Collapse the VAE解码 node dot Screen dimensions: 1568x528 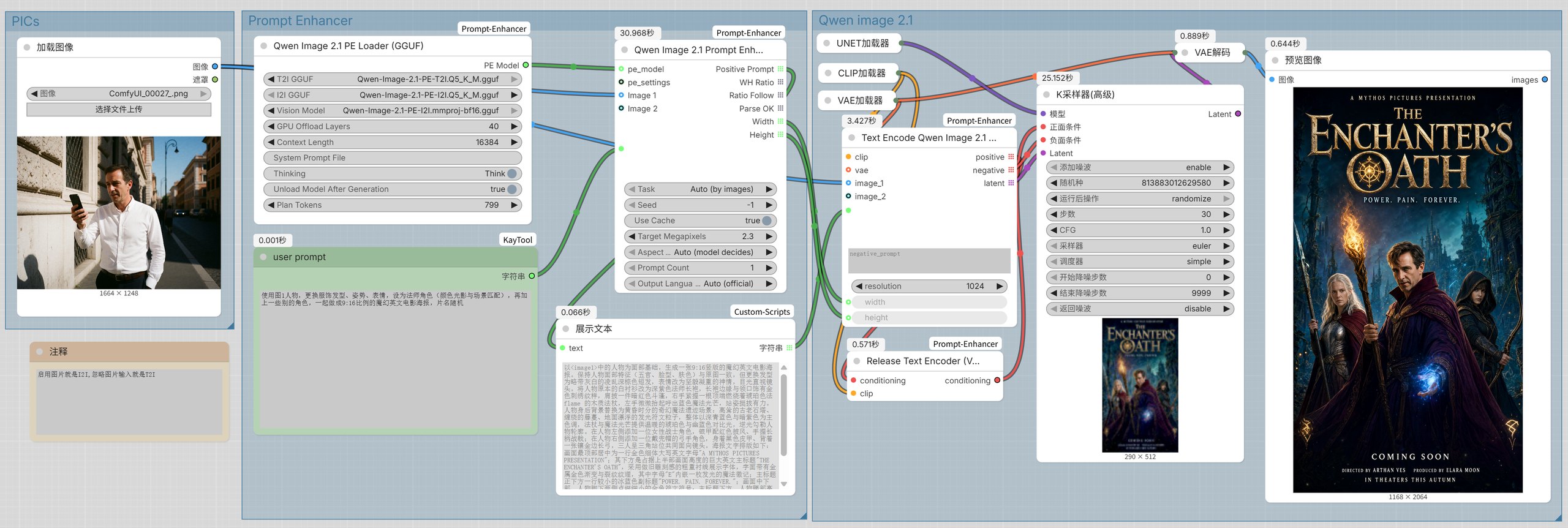1185,53
